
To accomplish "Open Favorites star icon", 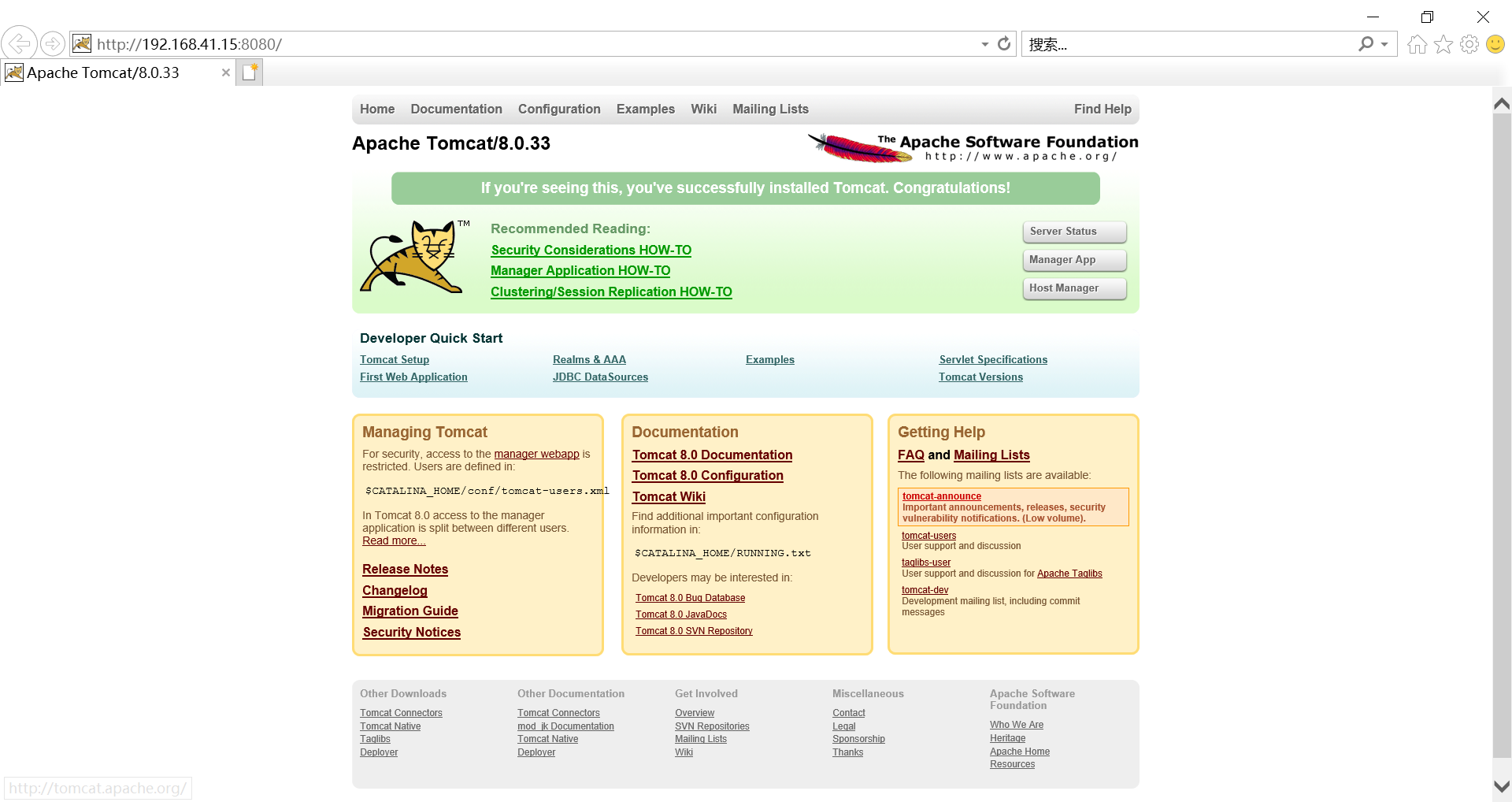I will pos(1443,44).
